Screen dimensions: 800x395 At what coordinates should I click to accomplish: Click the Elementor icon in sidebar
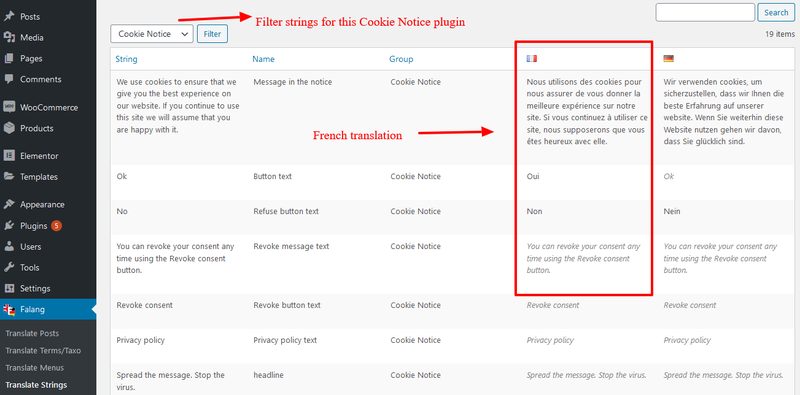(x=9, y=156)
